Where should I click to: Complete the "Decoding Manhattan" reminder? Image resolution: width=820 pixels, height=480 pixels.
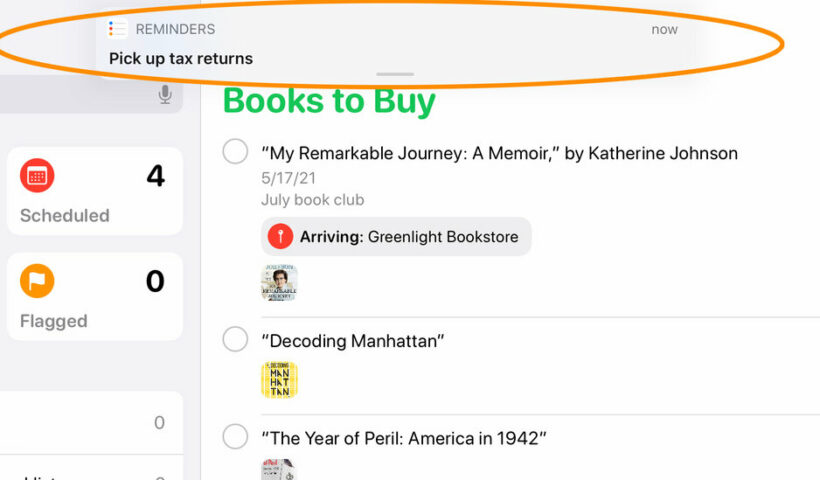(x=235, y=340)
